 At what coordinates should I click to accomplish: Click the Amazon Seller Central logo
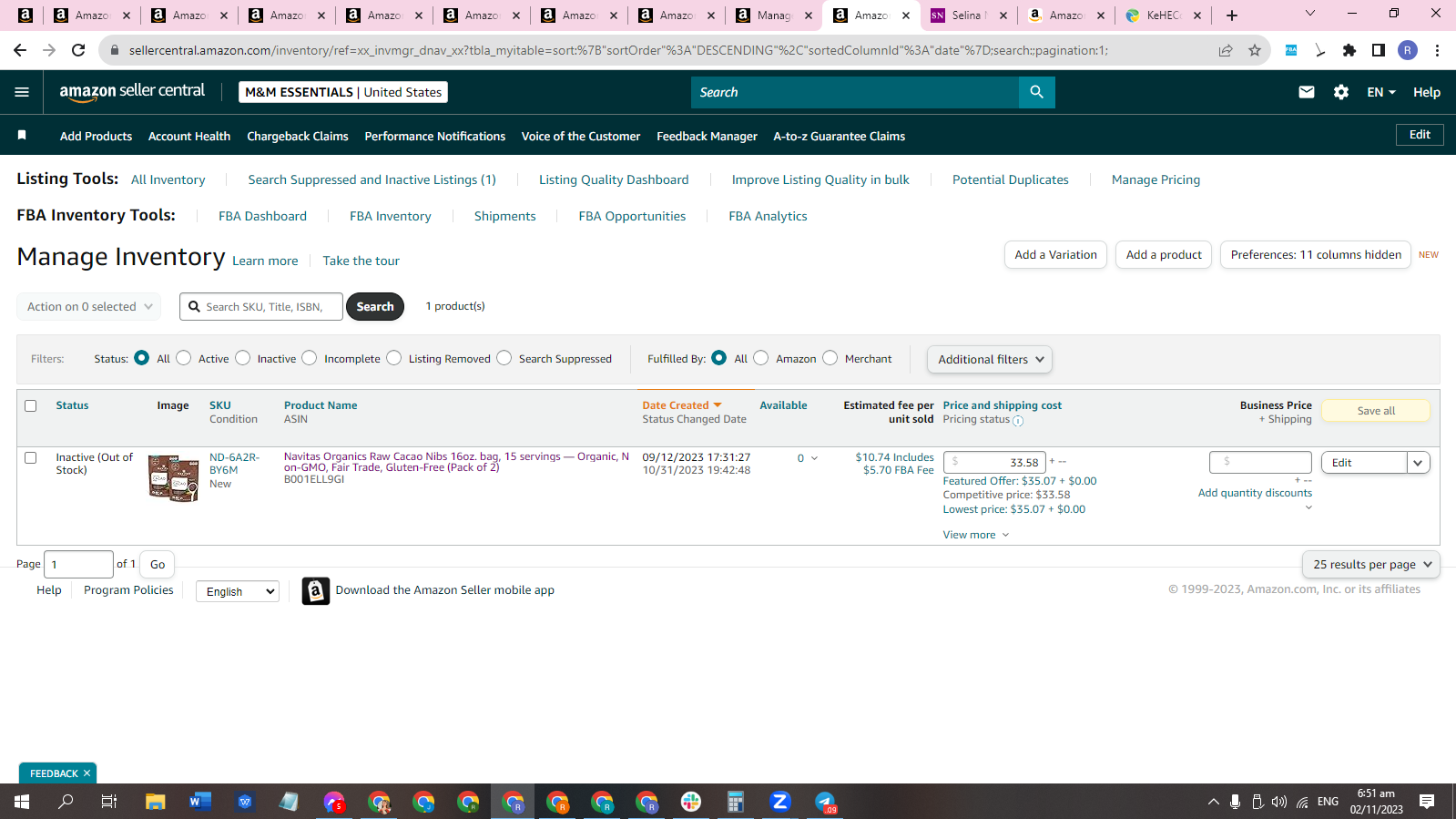coord(132,91)
